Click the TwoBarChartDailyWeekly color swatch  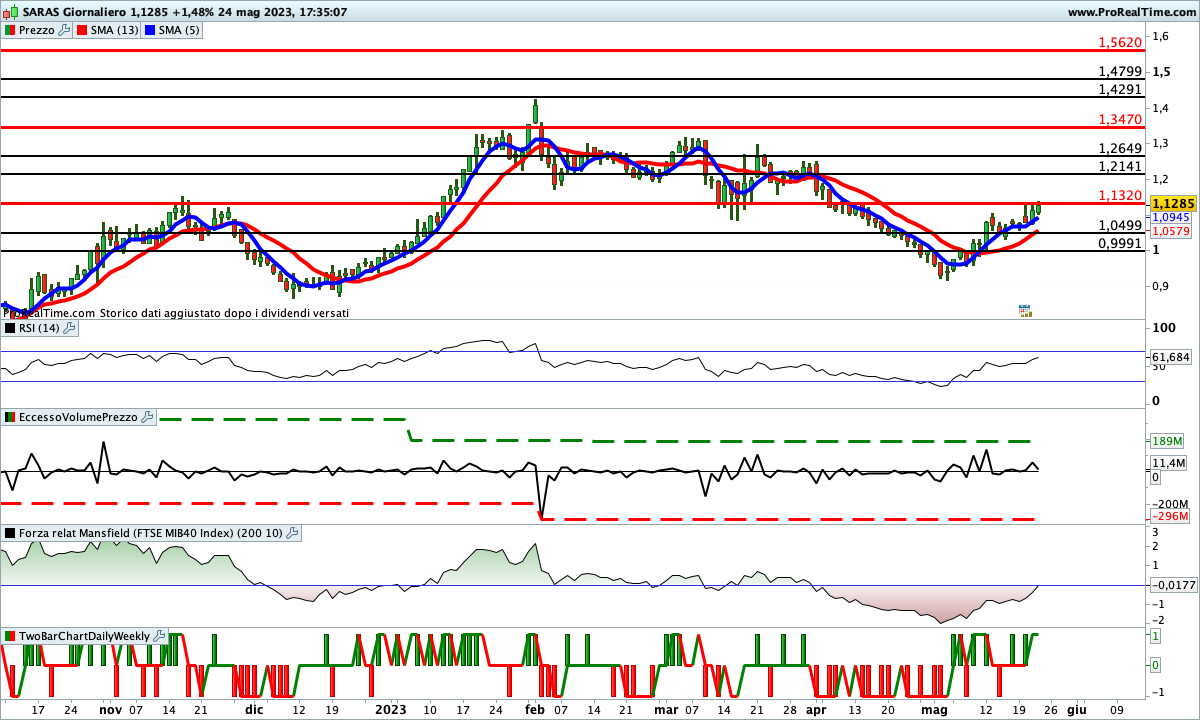point(9,636)
